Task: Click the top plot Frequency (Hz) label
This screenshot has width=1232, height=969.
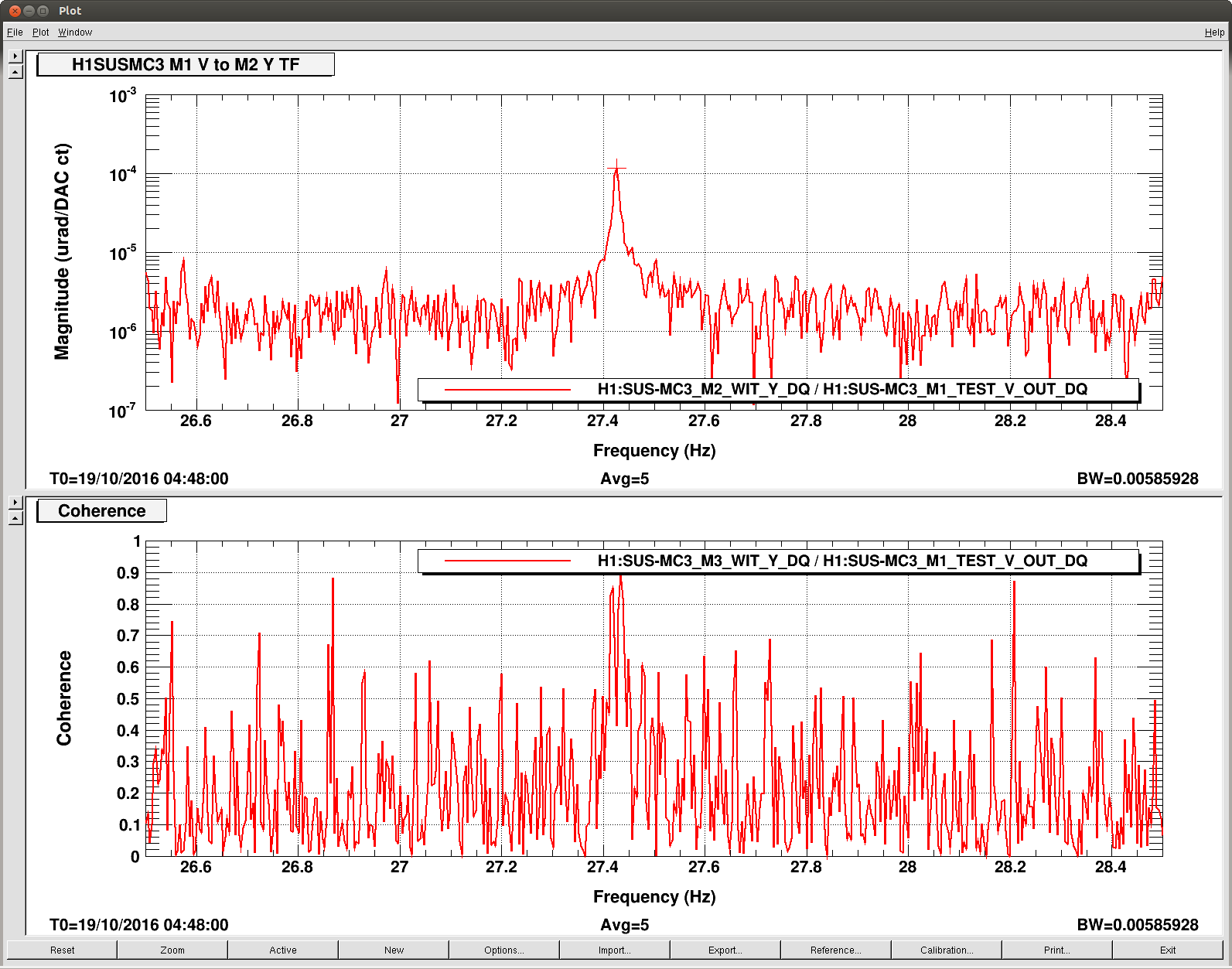Action: click(654, 450)
